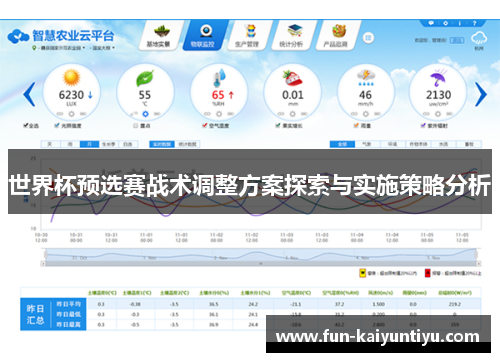The image size is (500, 362).
Task: Open gear settings under 2130 uw/cm² card
Action: click(438, 114)
